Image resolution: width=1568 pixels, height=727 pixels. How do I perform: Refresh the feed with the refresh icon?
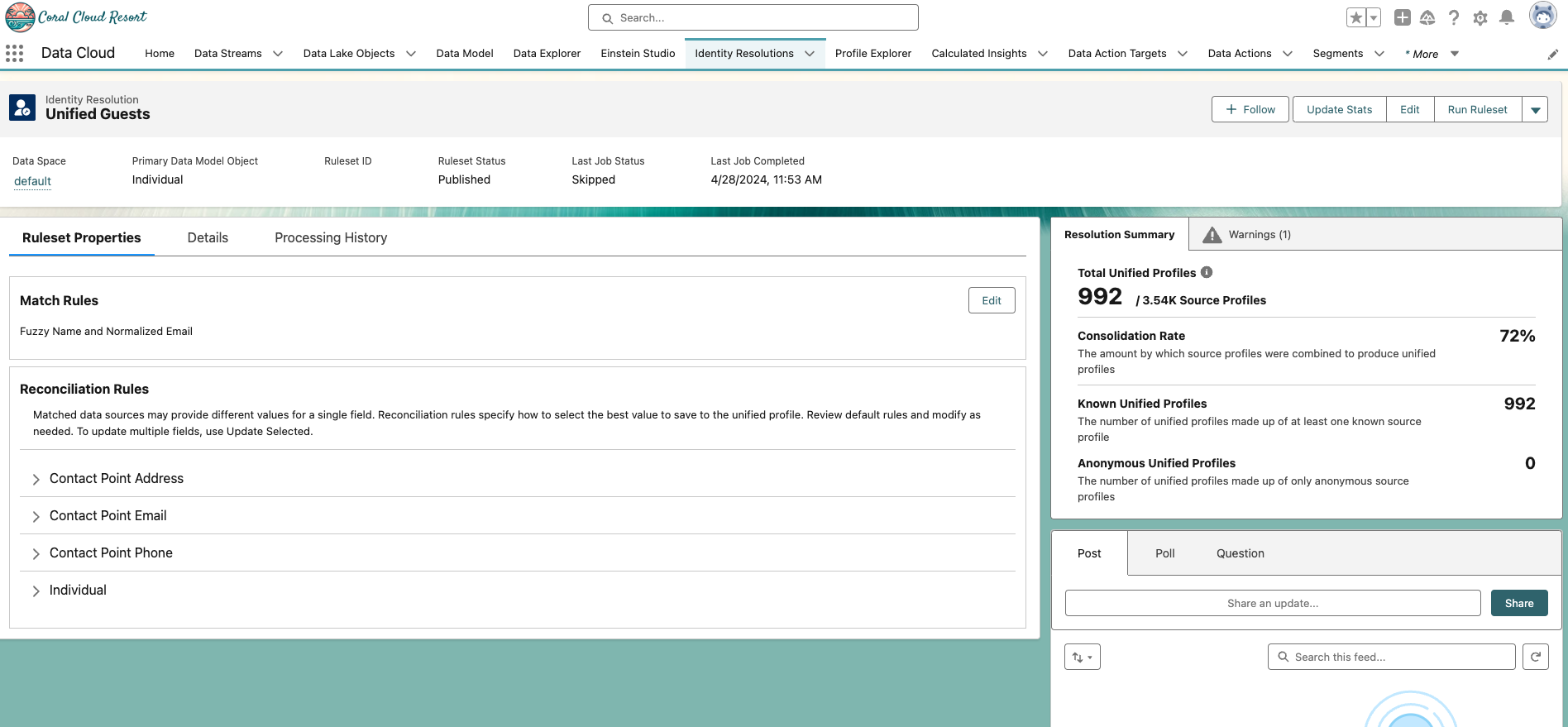click(x=1535, y=657)
